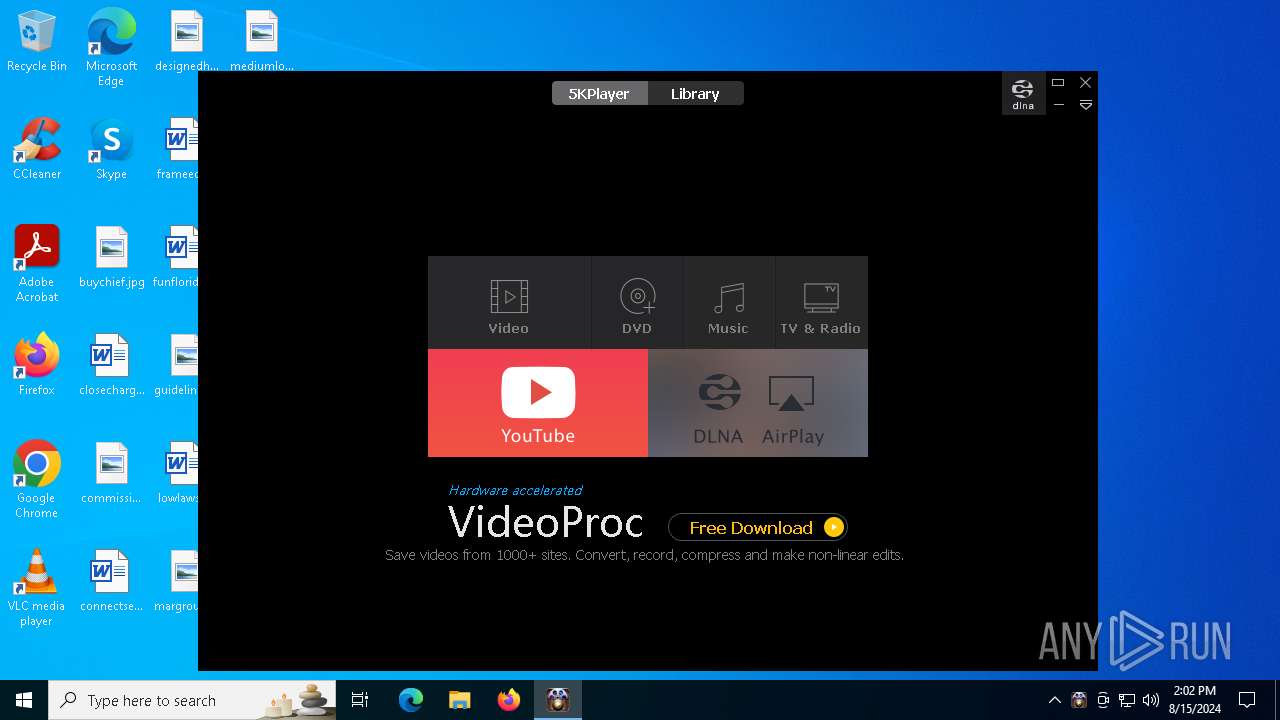Minimize the 5KPlayer window
Screen dimensions: 1280x720
click(x=1058, y=105)
